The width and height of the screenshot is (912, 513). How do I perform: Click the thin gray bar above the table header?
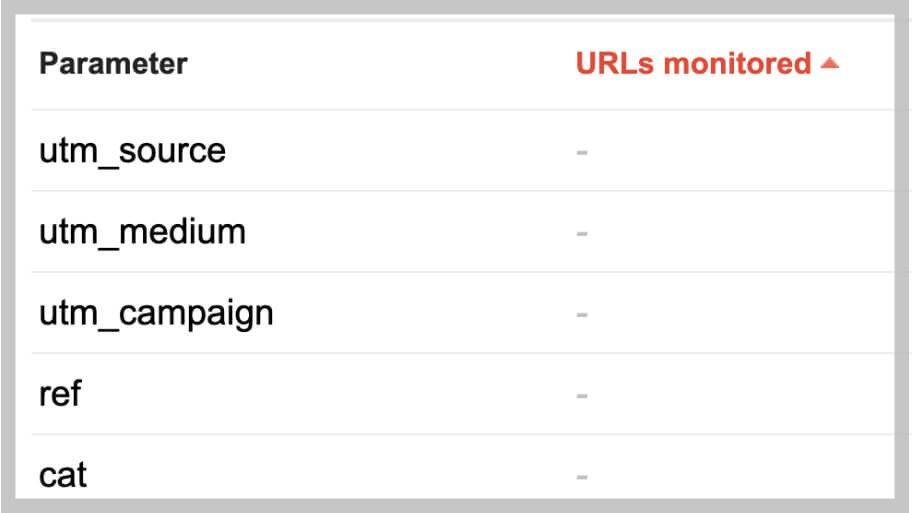463,20
